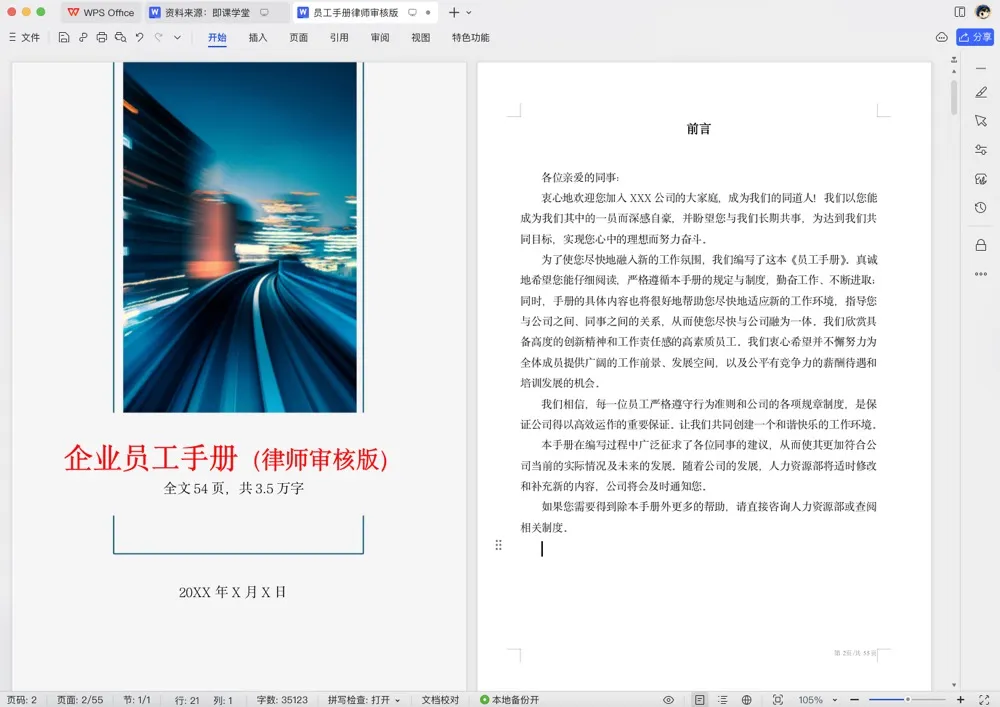Open the user avatar profile
Screen dimensions: 1000x707
(983, 12)
